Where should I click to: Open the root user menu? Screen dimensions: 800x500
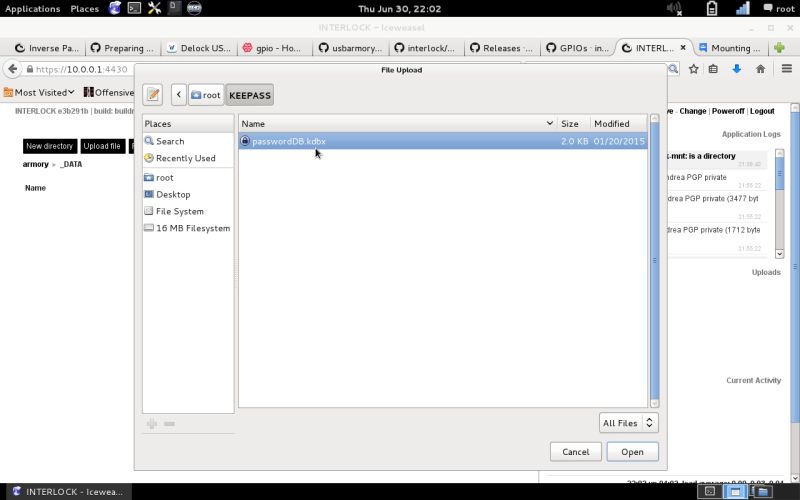tap(779, 8)
